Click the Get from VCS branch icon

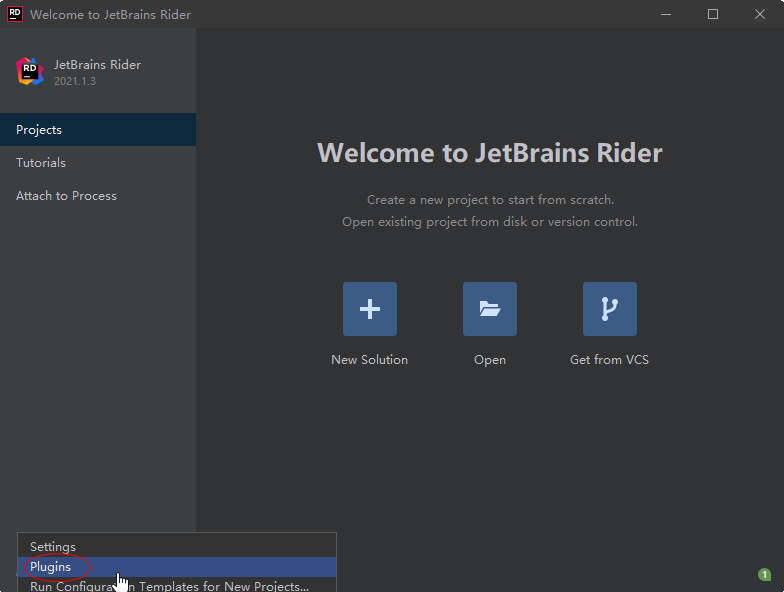[x=610, y=309]
